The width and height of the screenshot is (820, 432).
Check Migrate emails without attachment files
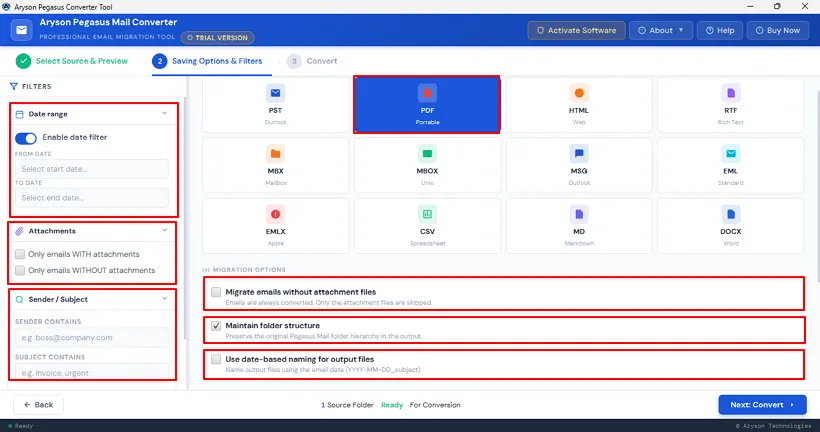click(x=216, y=292)
